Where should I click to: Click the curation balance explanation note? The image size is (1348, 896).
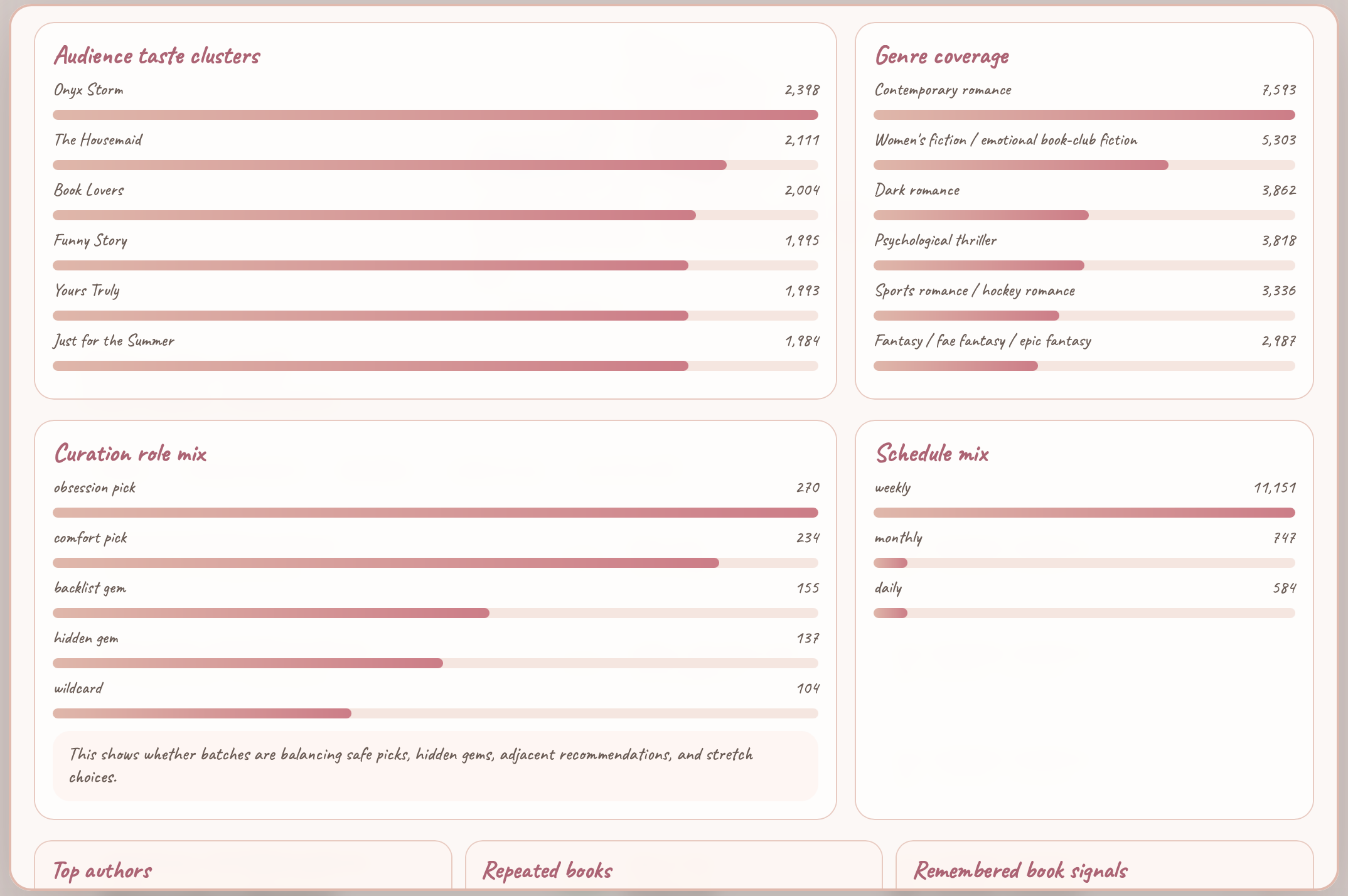436,765
